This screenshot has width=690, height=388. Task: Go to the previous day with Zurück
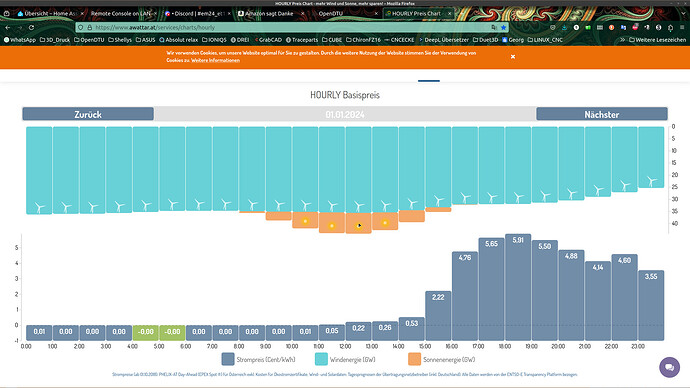(88, 114)
